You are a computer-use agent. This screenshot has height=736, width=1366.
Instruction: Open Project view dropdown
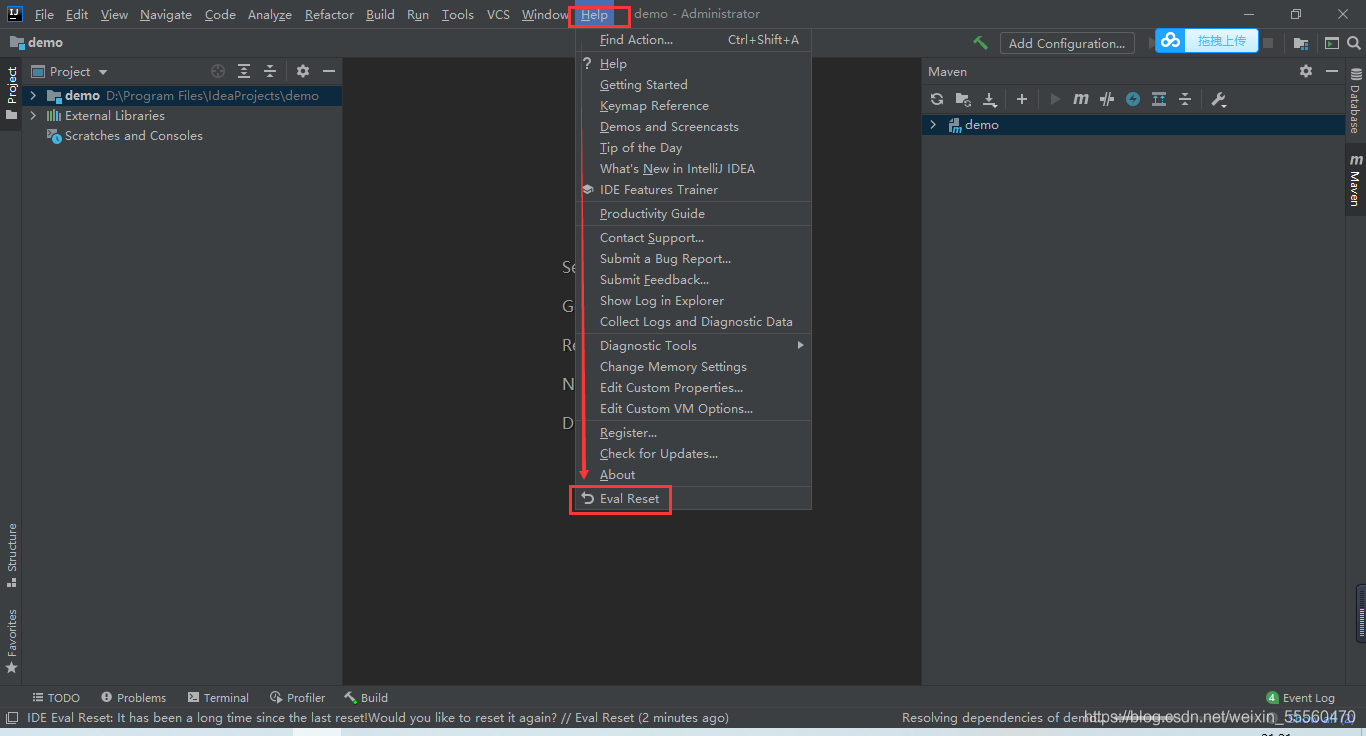coord(70,71)
